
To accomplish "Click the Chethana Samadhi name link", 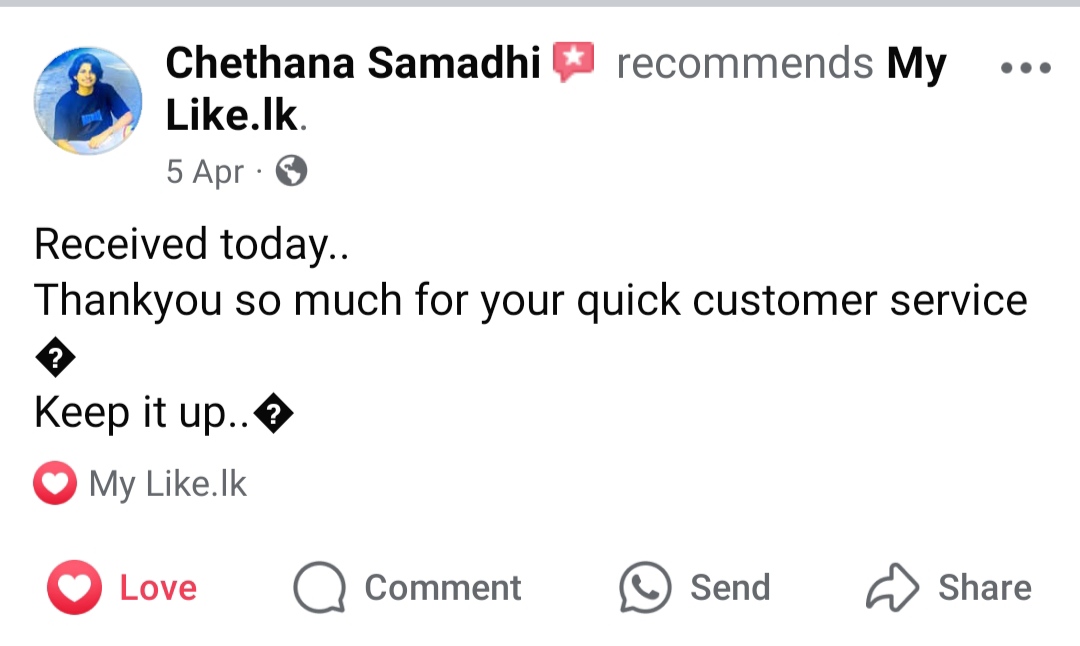I will click(x=352, y=64).
